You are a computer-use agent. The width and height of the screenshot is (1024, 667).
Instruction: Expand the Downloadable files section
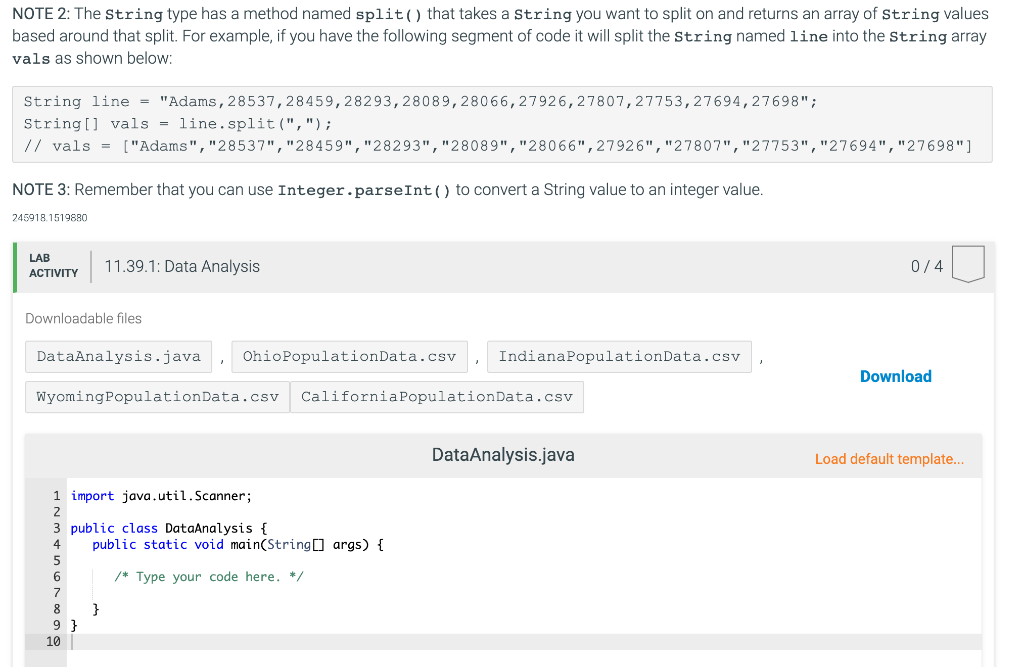[x=82, y=318]
